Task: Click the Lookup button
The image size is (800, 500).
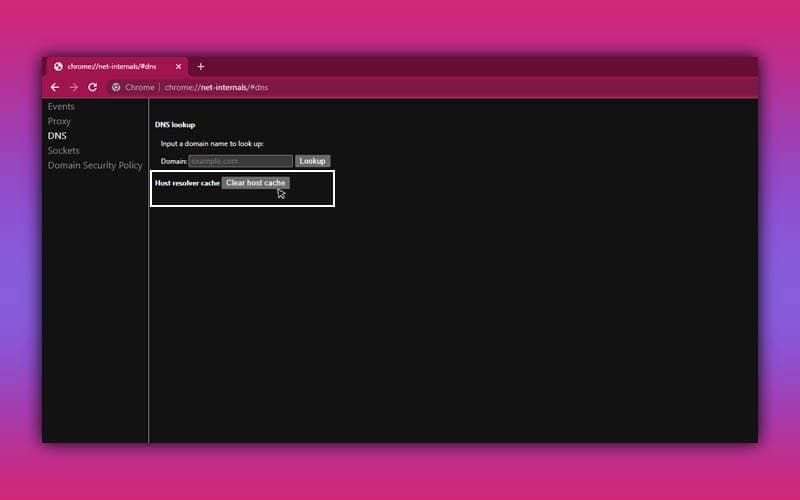Action: 312,161
